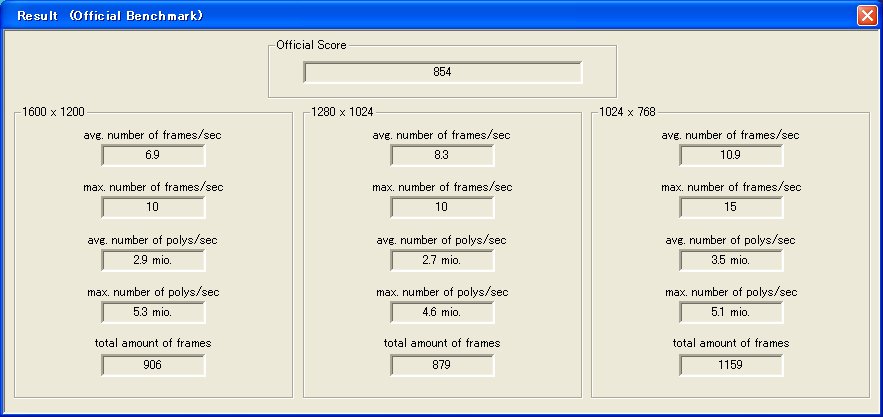The image size is (883, 417).
Task: Click the 1280 x 1024 total frames field 879
Action: pos(441,365)
